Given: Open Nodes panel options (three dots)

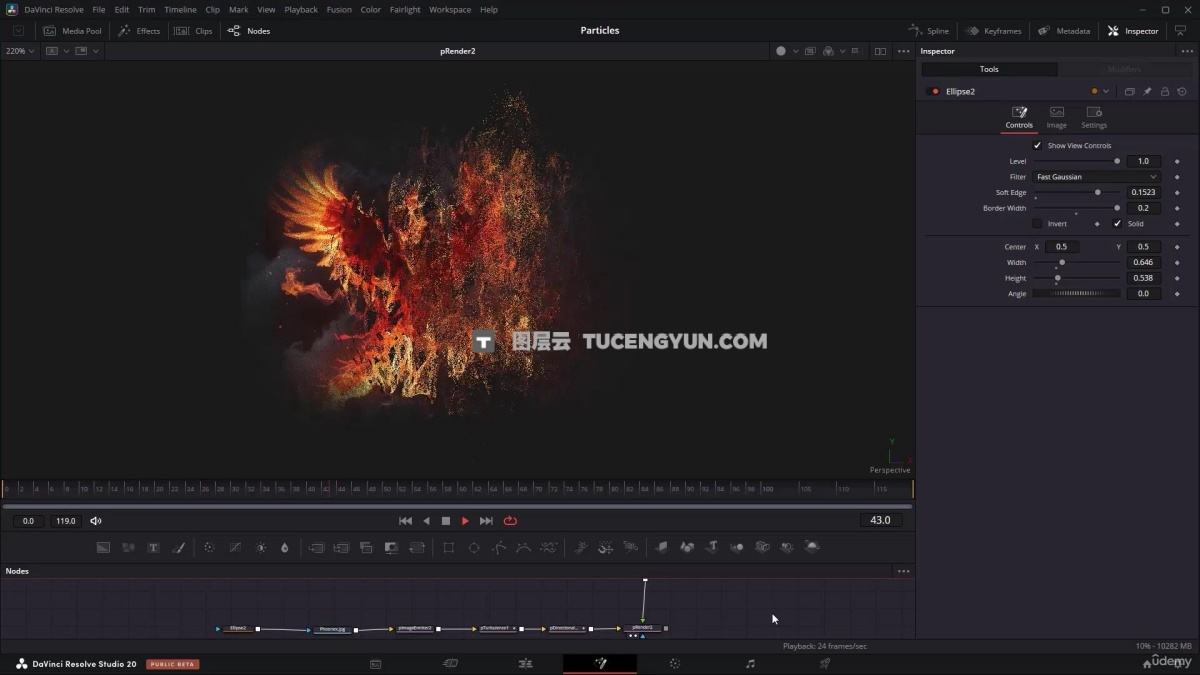Looking at the screenshot, I should pyautogui.click(x=904, y=571).
